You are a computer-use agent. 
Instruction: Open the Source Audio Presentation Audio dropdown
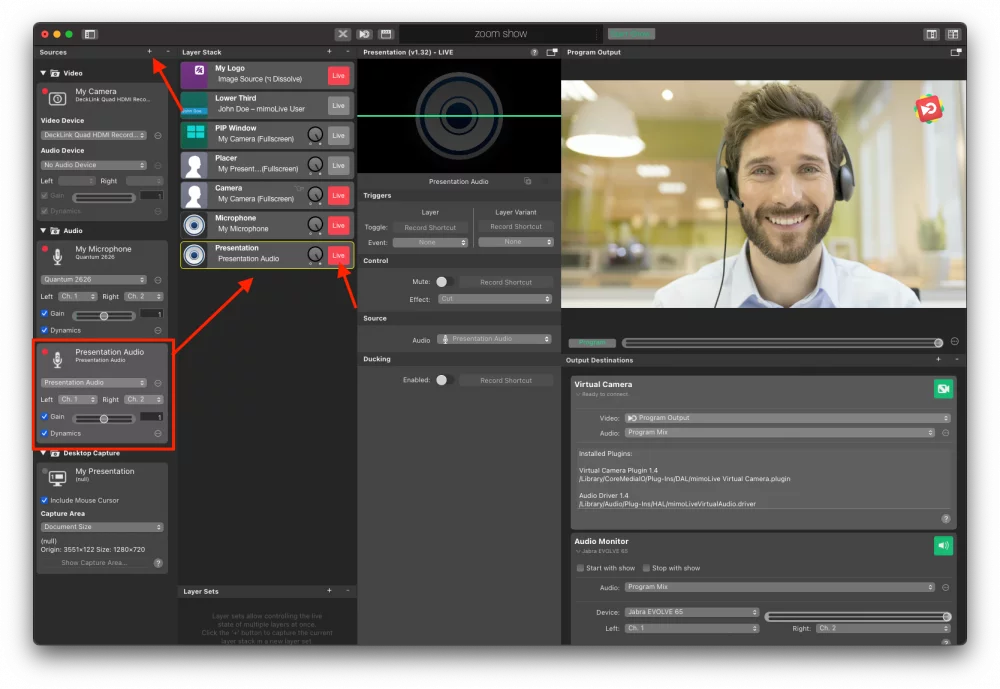coord(495,339)
